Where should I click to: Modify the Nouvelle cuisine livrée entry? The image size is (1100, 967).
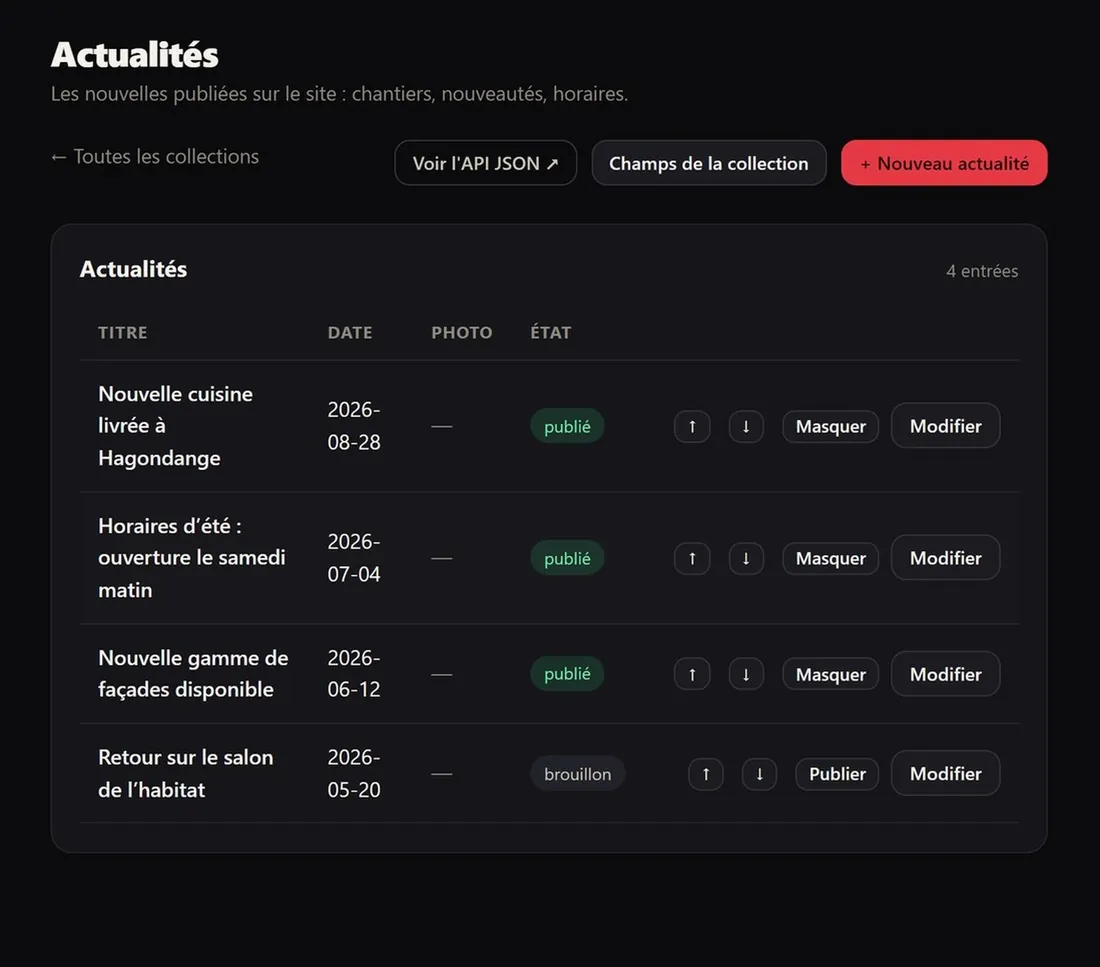(x=946, y=426)
